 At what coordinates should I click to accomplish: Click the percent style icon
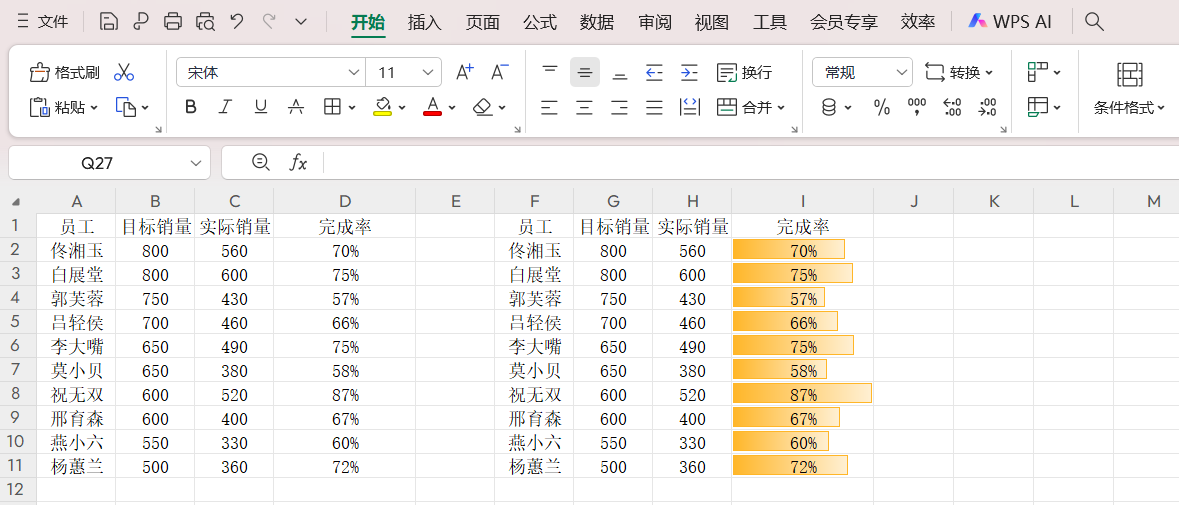(x=881, y=108)
